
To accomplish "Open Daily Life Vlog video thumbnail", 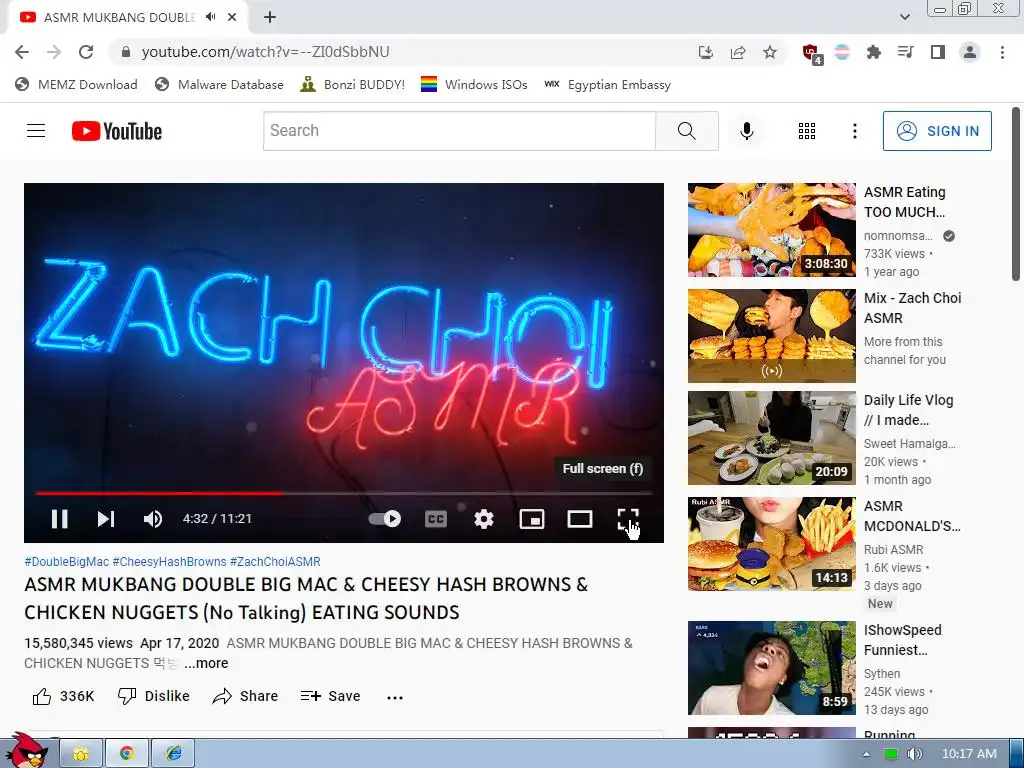I will (x=771, y=438).
